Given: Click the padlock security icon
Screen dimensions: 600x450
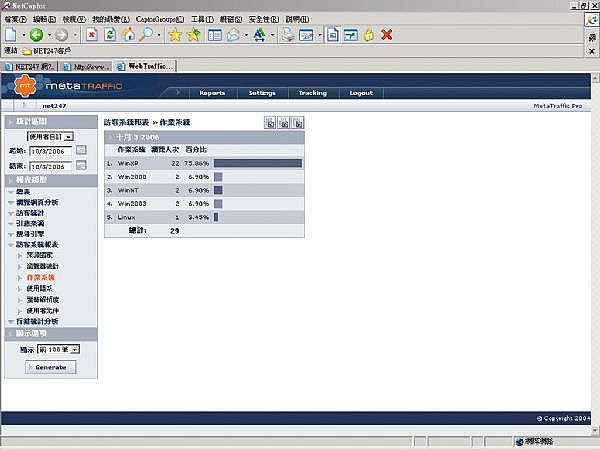Looking at the screenshot, I should pyautogui.click(x=368, y=35).
